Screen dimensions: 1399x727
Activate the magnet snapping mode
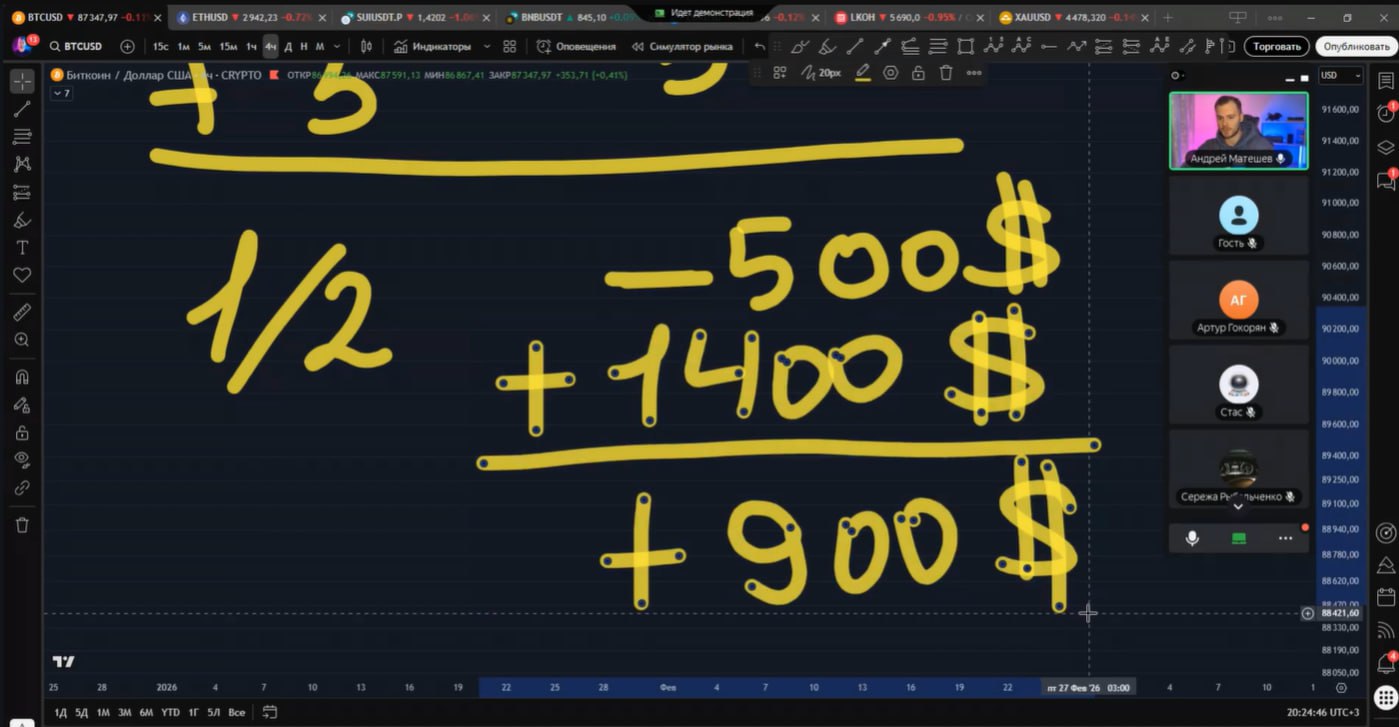point(22,377)
